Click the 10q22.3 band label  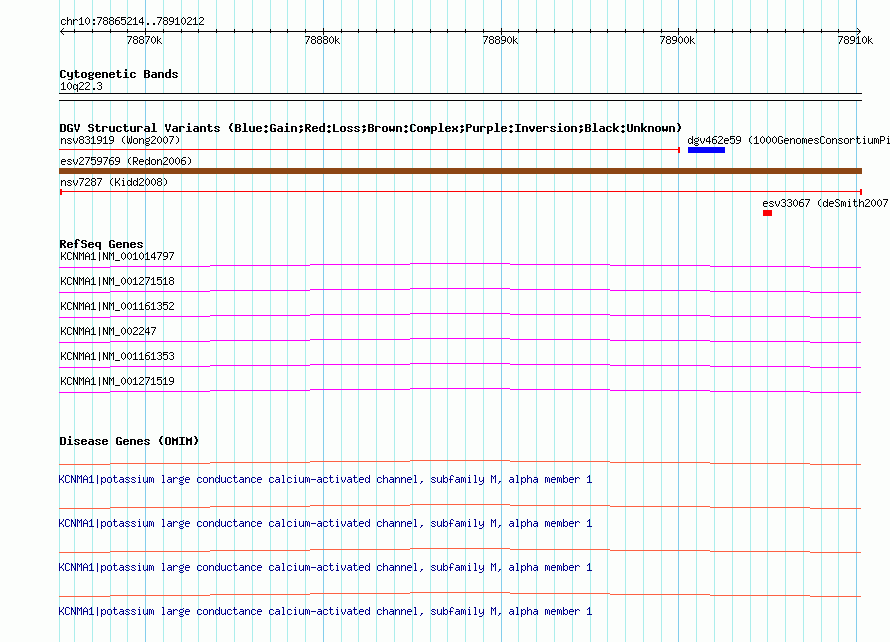click(81, 86)
